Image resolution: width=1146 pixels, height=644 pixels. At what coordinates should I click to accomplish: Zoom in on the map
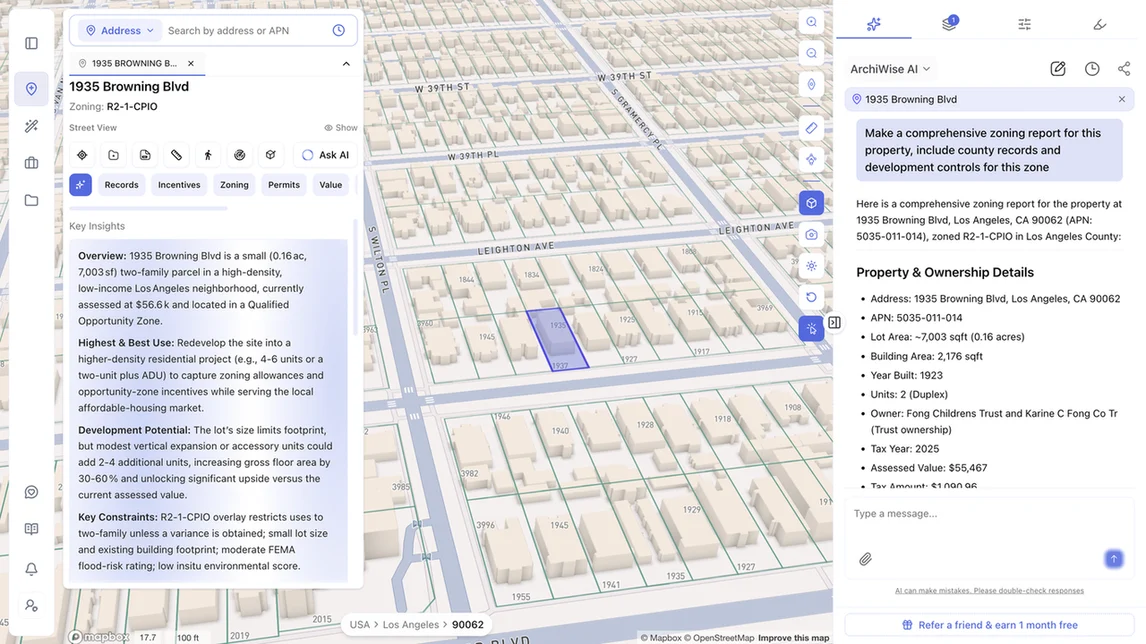coord(811,22)
